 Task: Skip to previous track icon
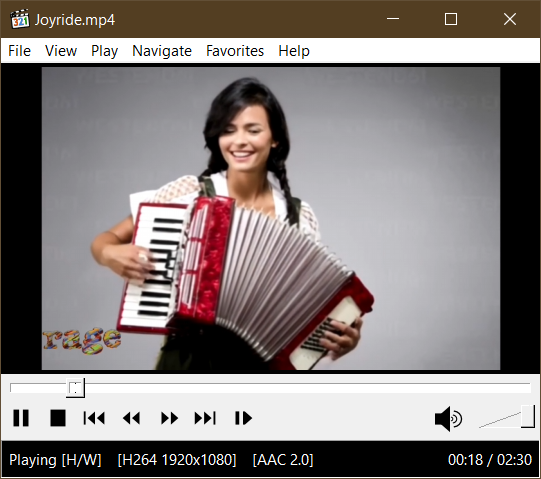(94, 418)
